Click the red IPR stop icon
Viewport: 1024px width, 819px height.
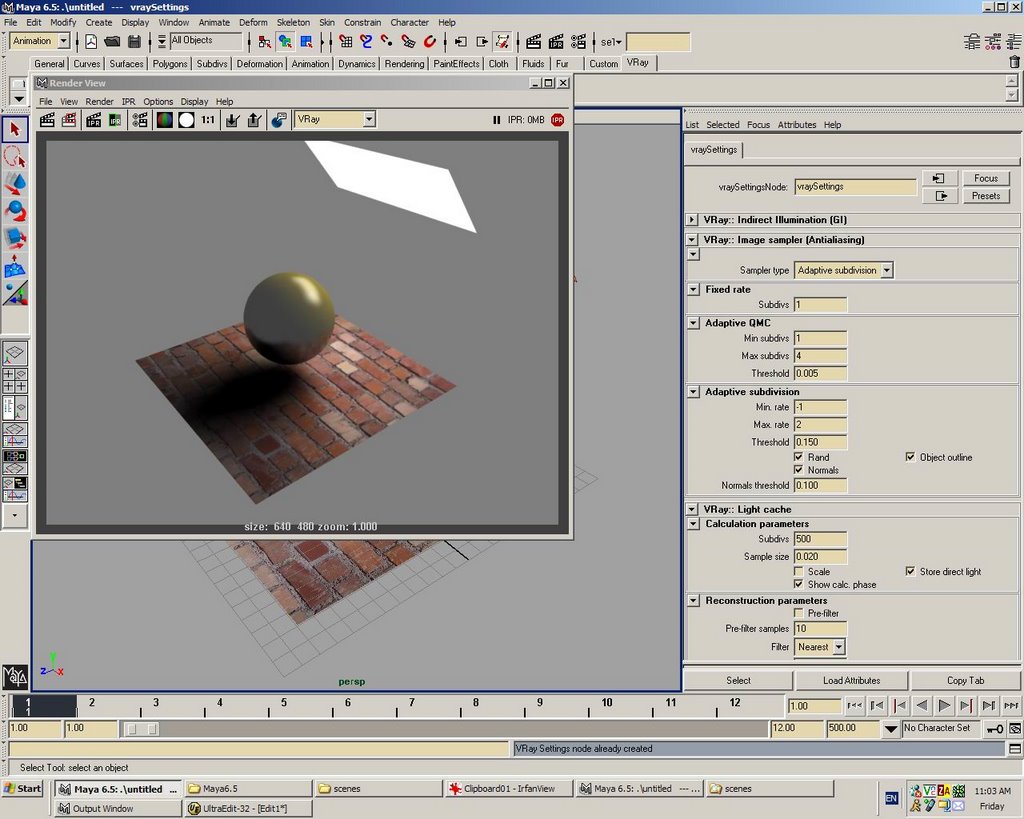557,120
